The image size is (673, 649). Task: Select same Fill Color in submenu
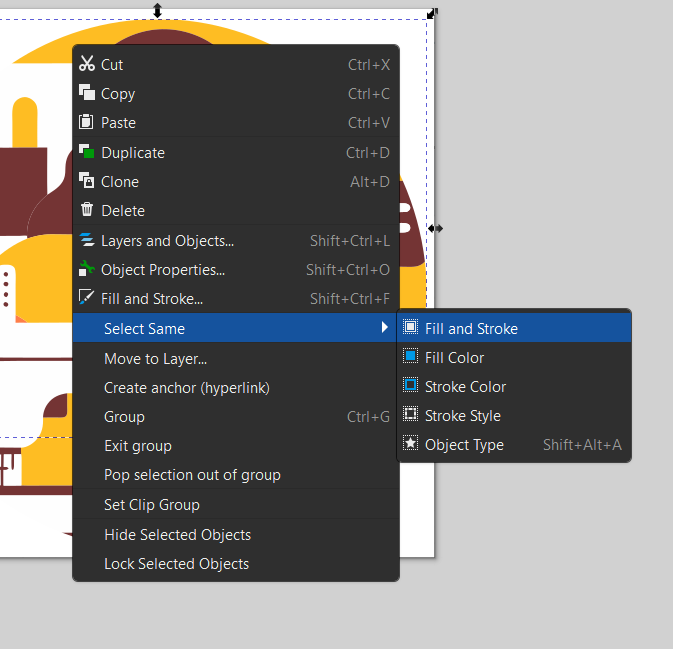pos(514,358)
